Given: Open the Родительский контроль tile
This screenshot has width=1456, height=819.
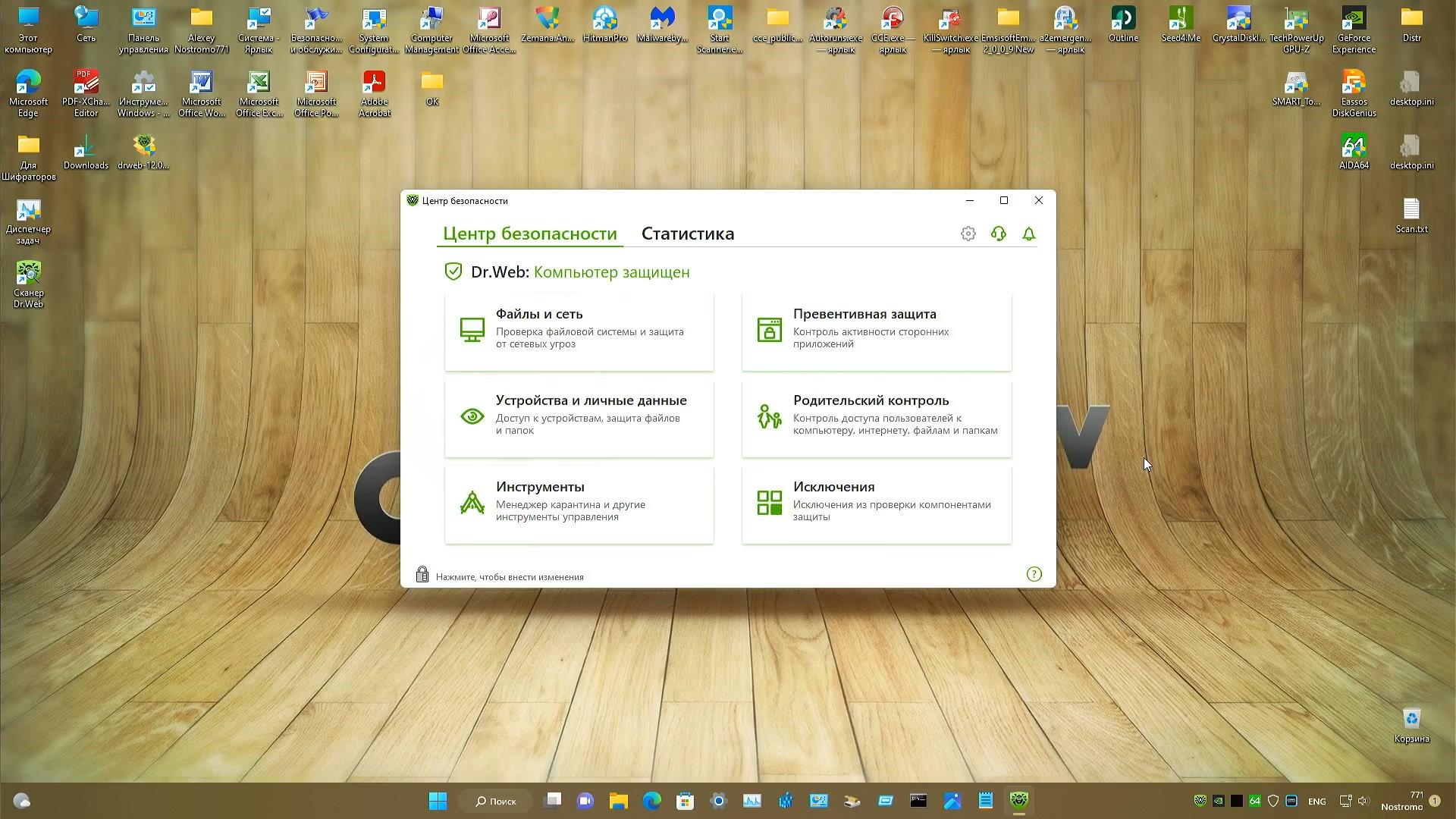Looking at the screenshot, I should (876, 418).
